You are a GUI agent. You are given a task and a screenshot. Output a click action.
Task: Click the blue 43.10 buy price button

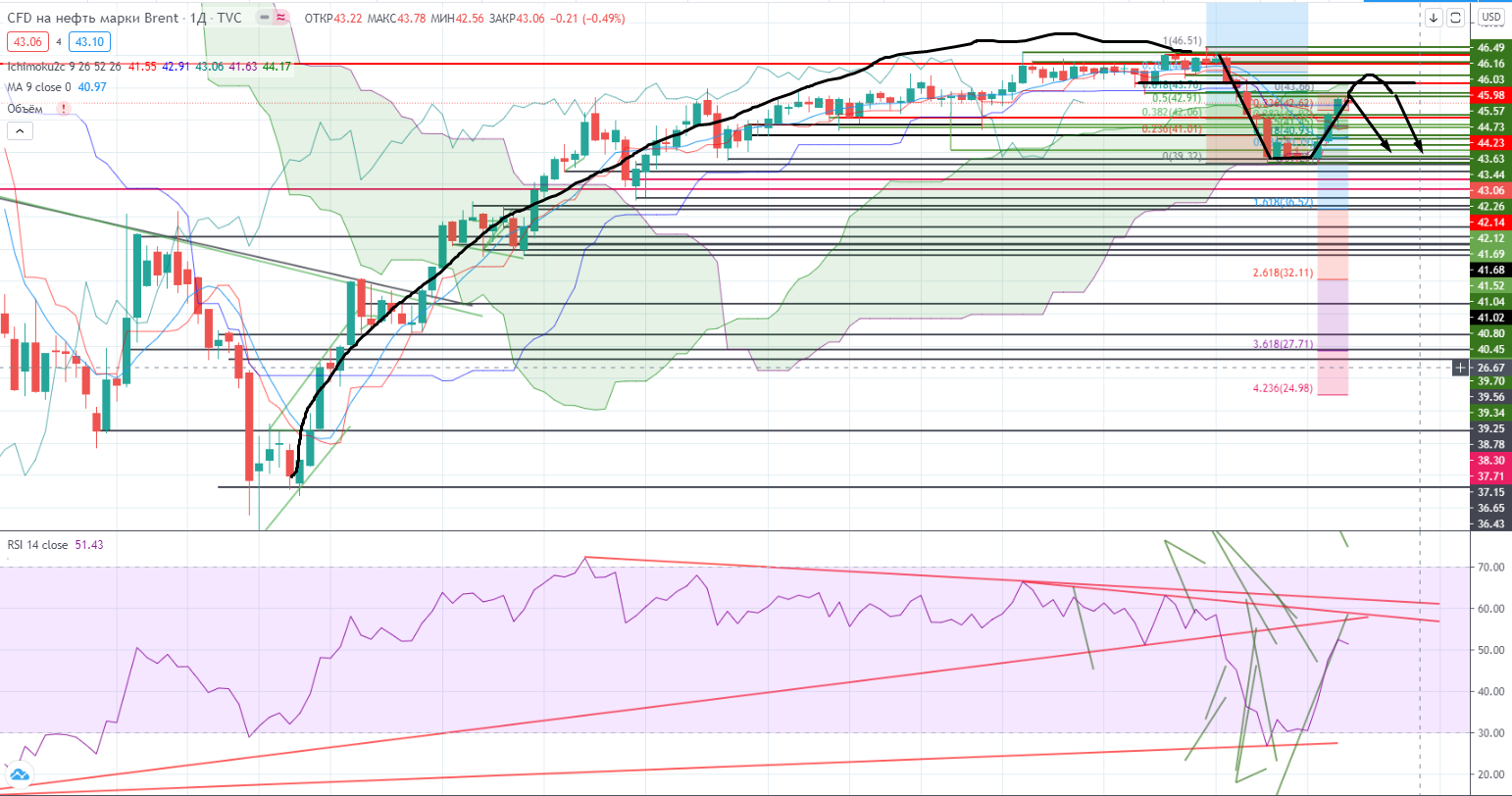pyautogui.click(x=87, y=42)
